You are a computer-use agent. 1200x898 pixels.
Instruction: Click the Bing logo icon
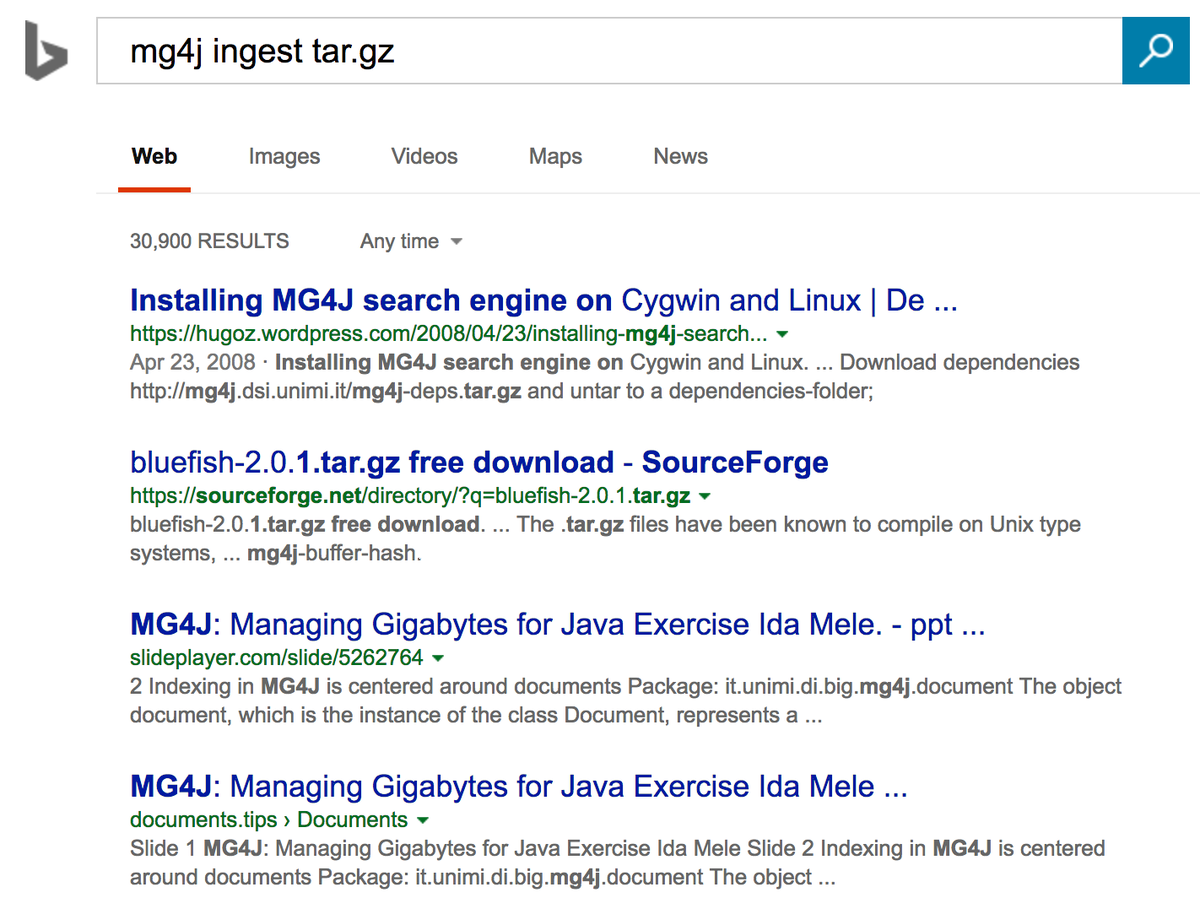point(46,49)
